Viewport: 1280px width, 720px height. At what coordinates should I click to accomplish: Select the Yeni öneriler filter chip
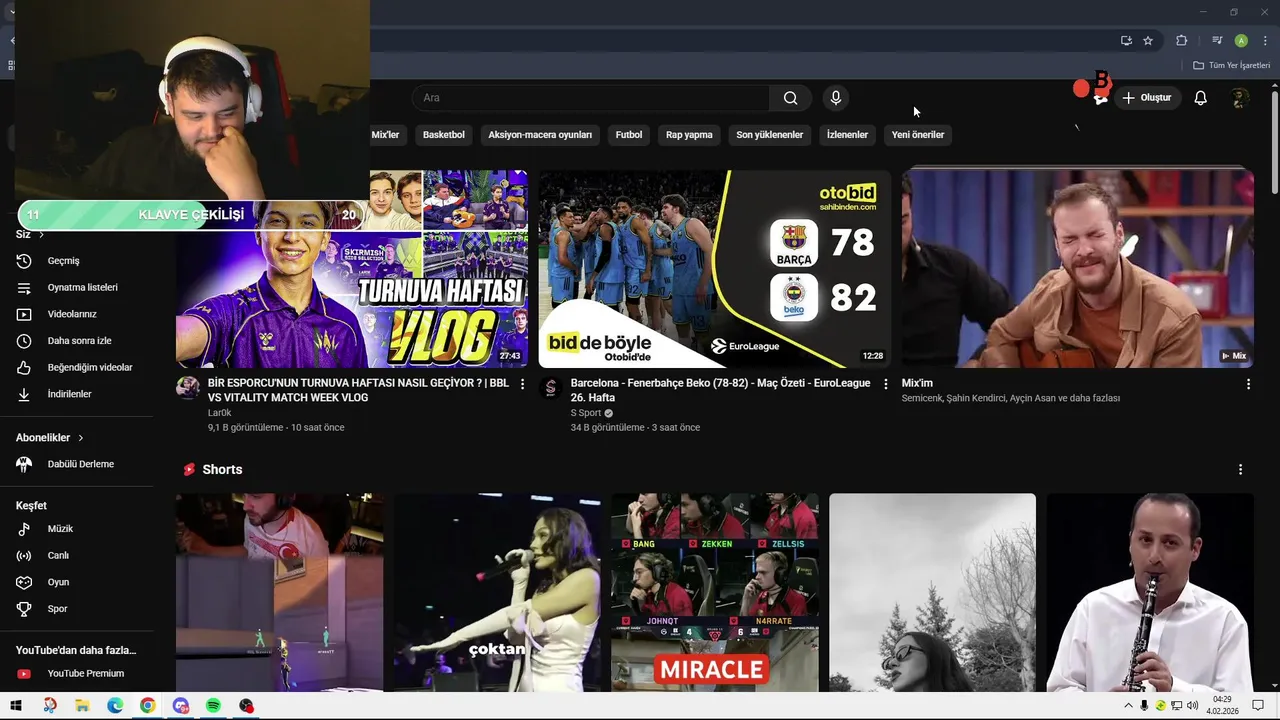[918, 135]
